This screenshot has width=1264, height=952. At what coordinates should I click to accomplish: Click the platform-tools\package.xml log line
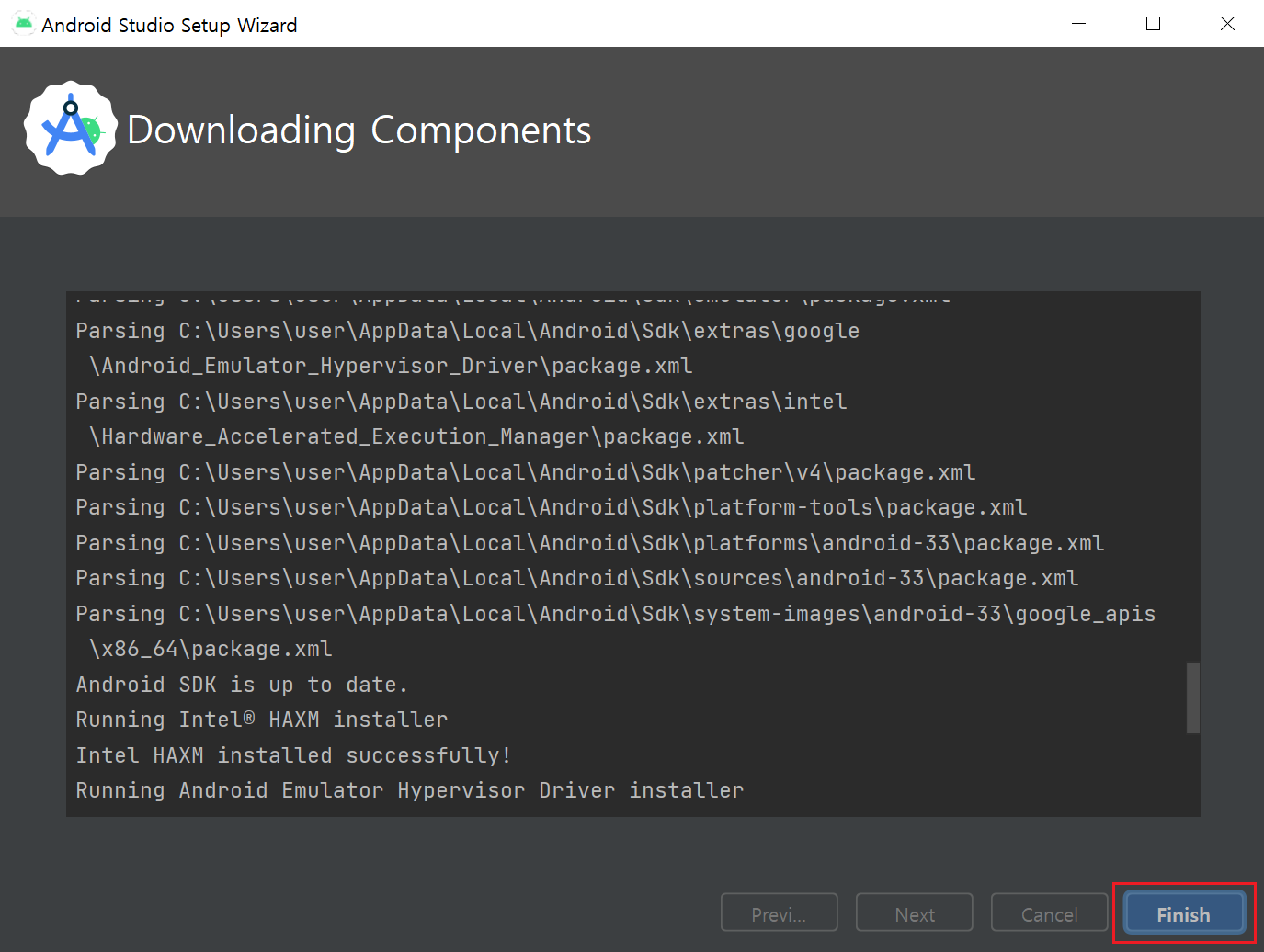(552, 507)
